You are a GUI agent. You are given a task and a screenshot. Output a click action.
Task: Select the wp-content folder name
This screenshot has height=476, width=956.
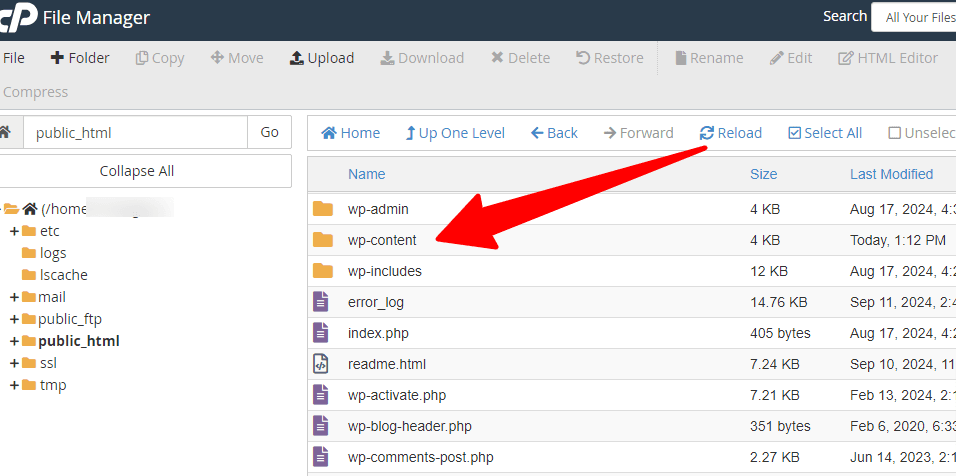[382, 240]
